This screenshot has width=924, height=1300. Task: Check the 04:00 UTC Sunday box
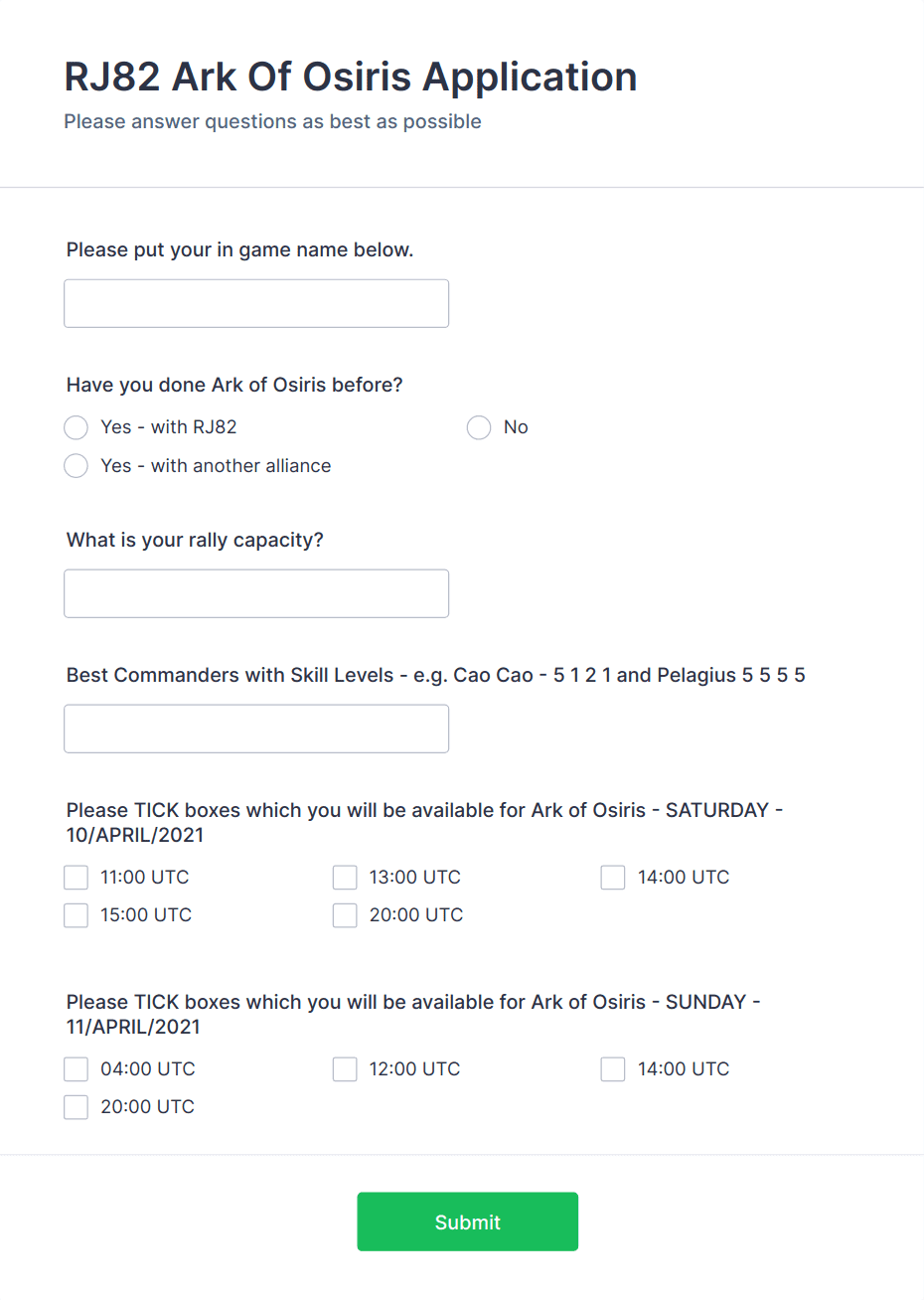point(76,1068)
